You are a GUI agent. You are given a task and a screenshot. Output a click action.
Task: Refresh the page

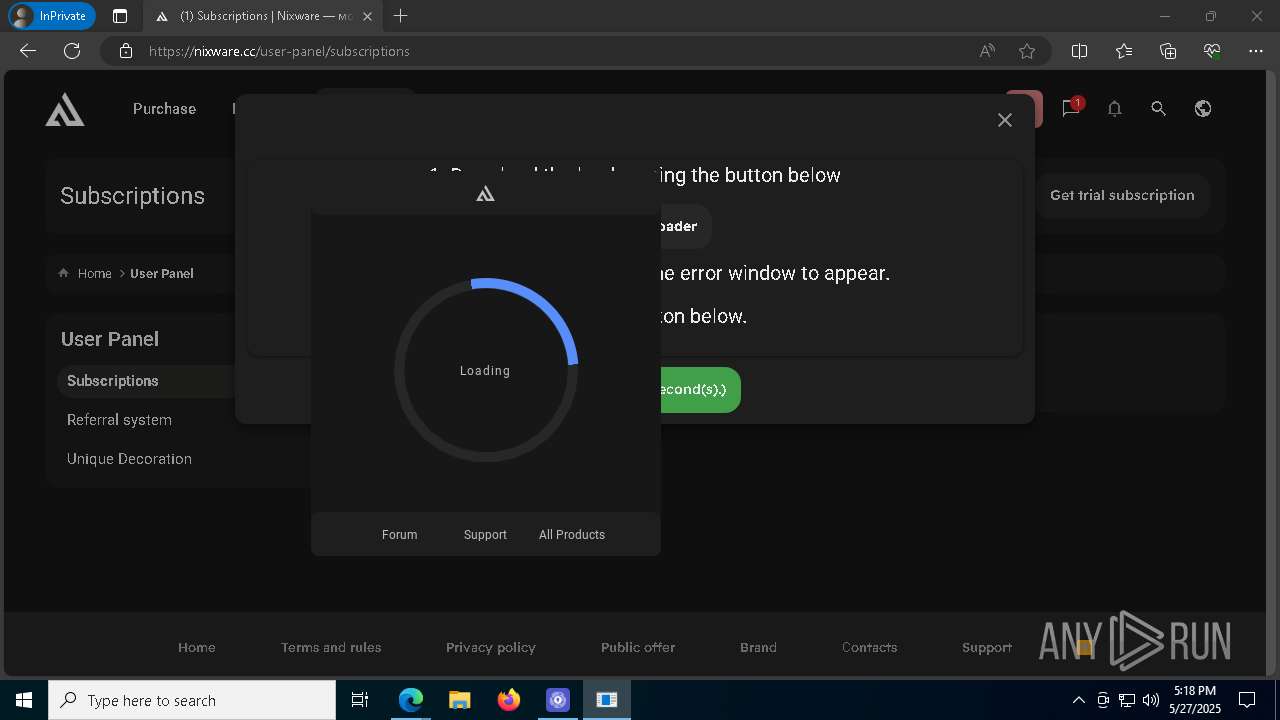[72, 51]
